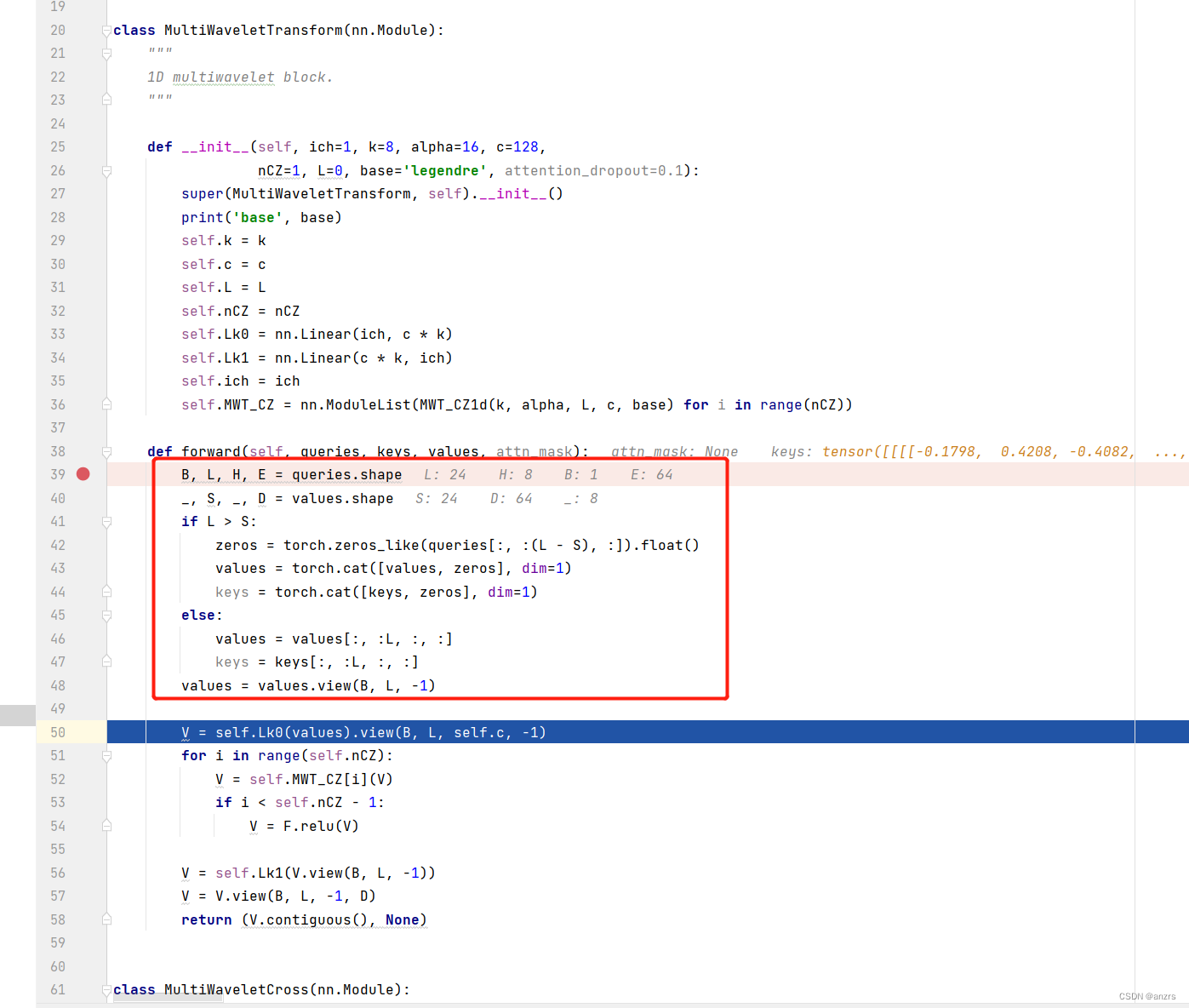Click the print('base', base) statement
The height and width of the screenshot is (1008, 1189).
261,217
